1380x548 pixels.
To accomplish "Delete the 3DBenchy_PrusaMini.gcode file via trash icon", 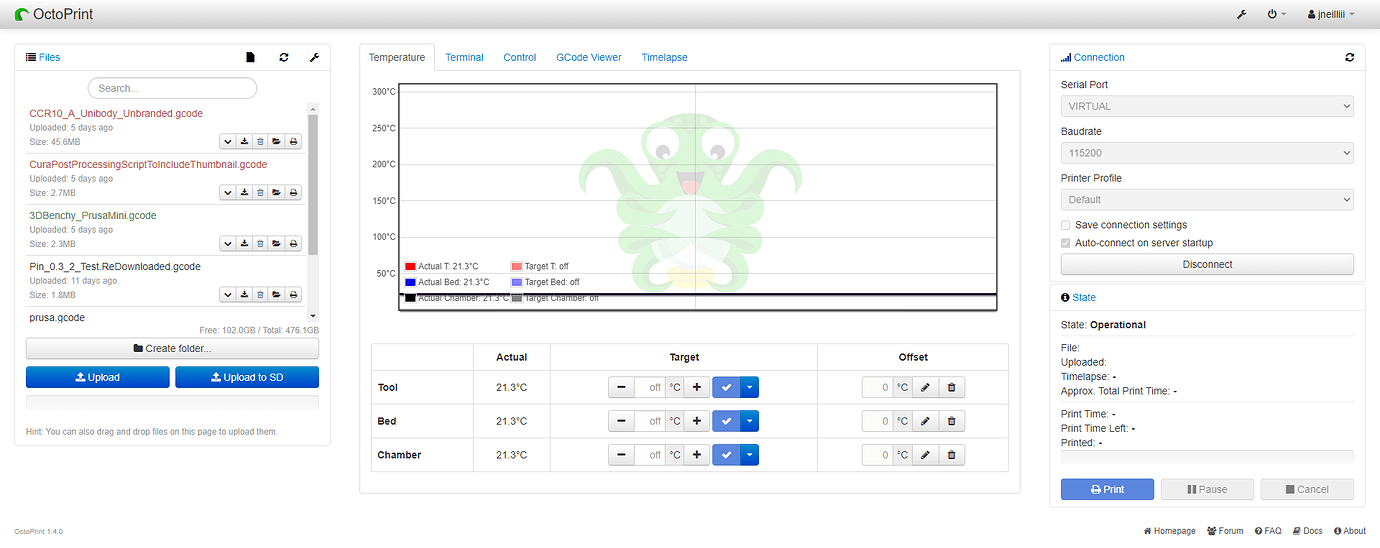I will point(260,244).
